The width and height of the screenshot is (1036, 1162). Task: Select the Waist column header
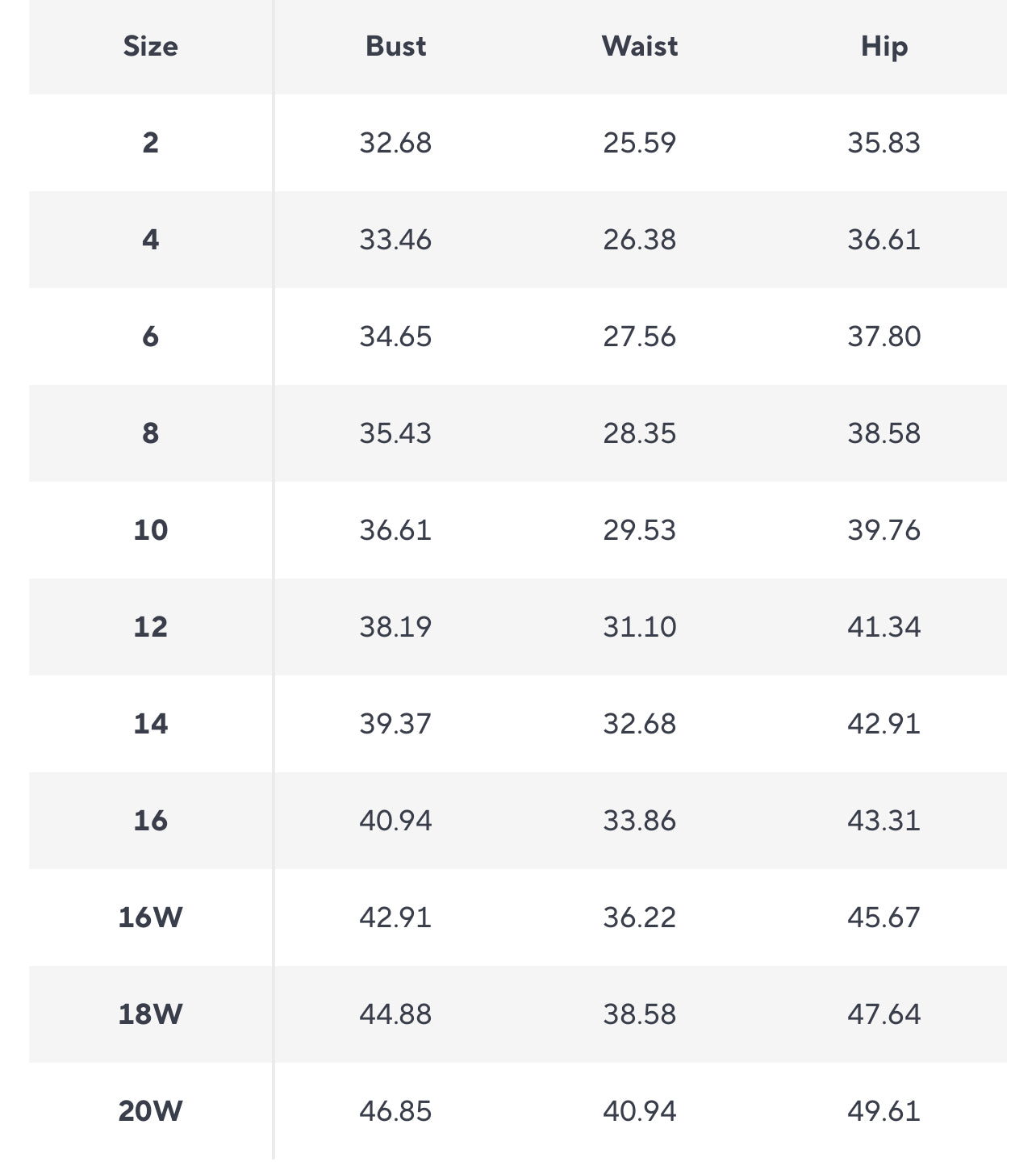click(x=640, y=47)
